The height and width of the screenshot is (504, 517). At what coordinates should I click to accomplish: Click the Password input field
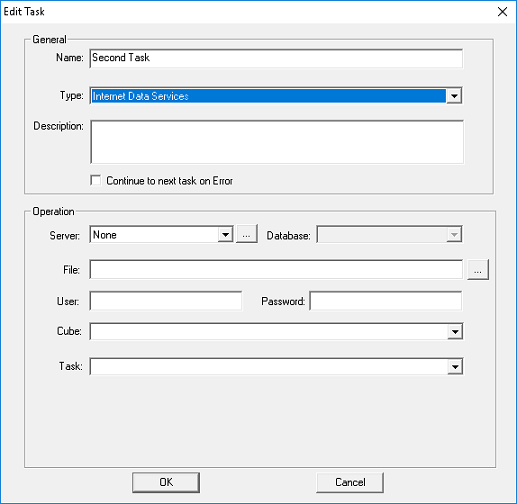click(x=386, y=301)
